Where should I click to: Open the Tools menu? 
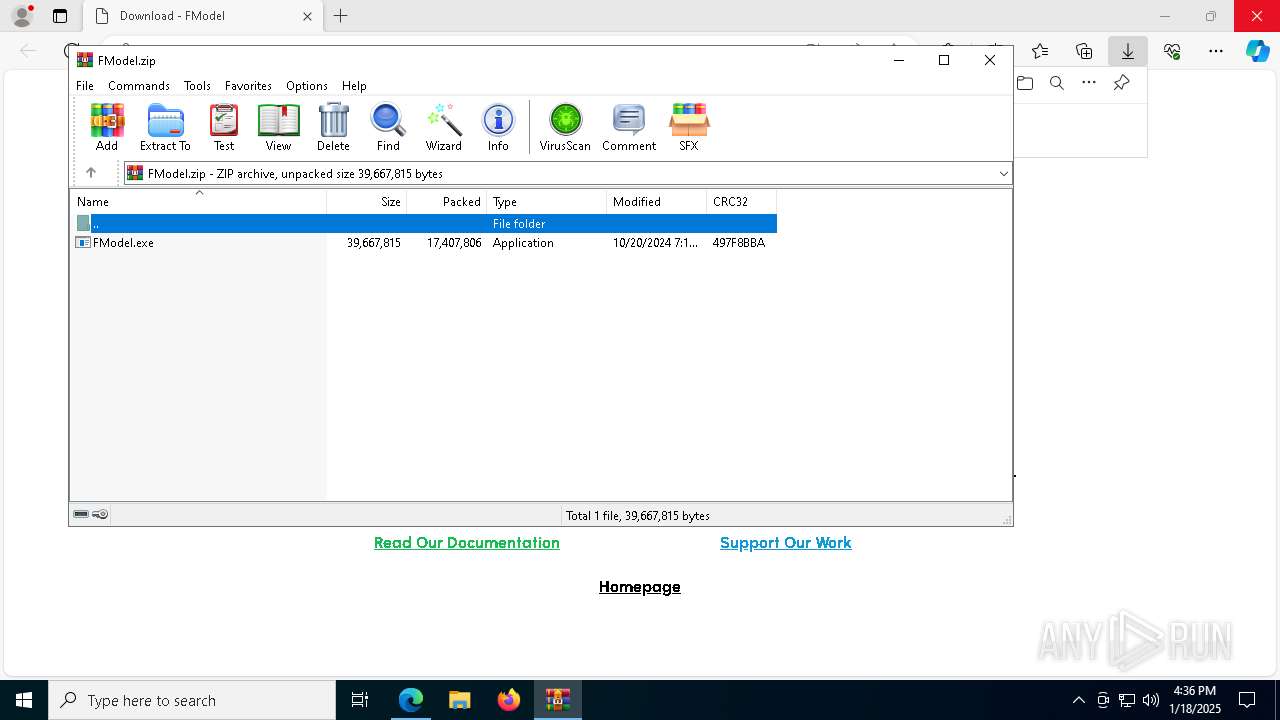point(197,86)
